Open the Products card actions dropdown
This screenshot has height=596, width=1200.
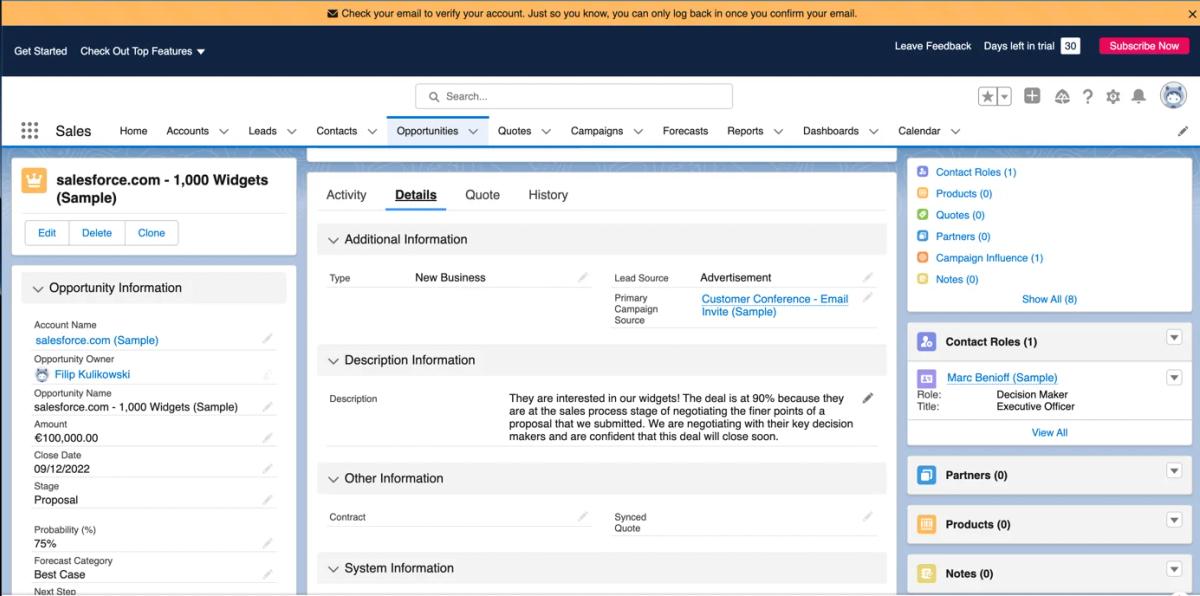tap(1174, 520)
